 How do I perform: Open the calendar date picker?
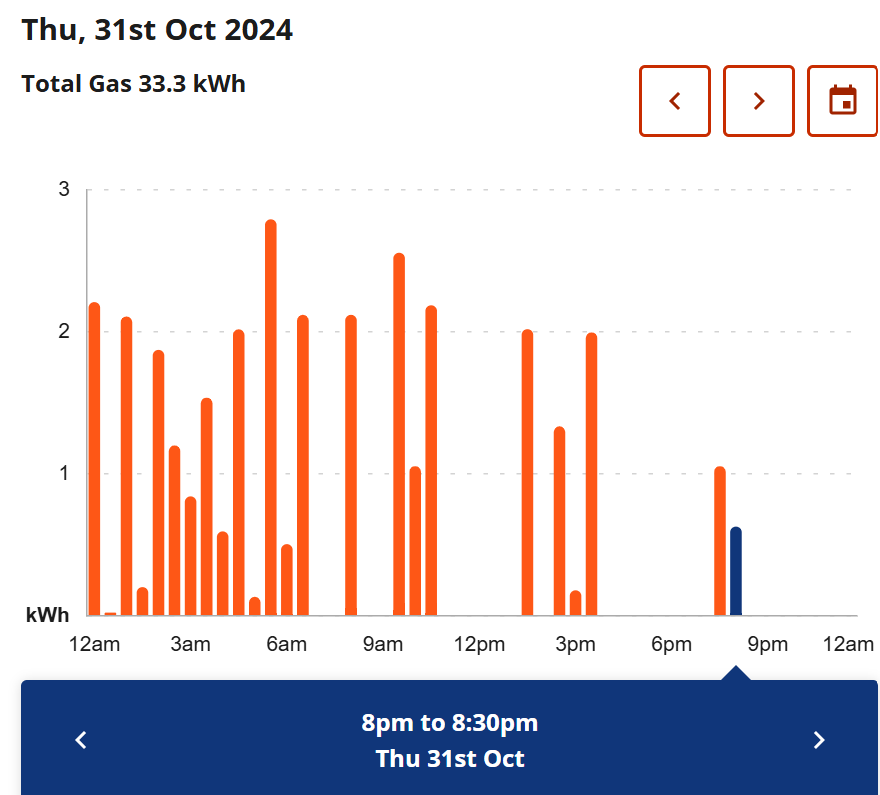coord(843,101)
